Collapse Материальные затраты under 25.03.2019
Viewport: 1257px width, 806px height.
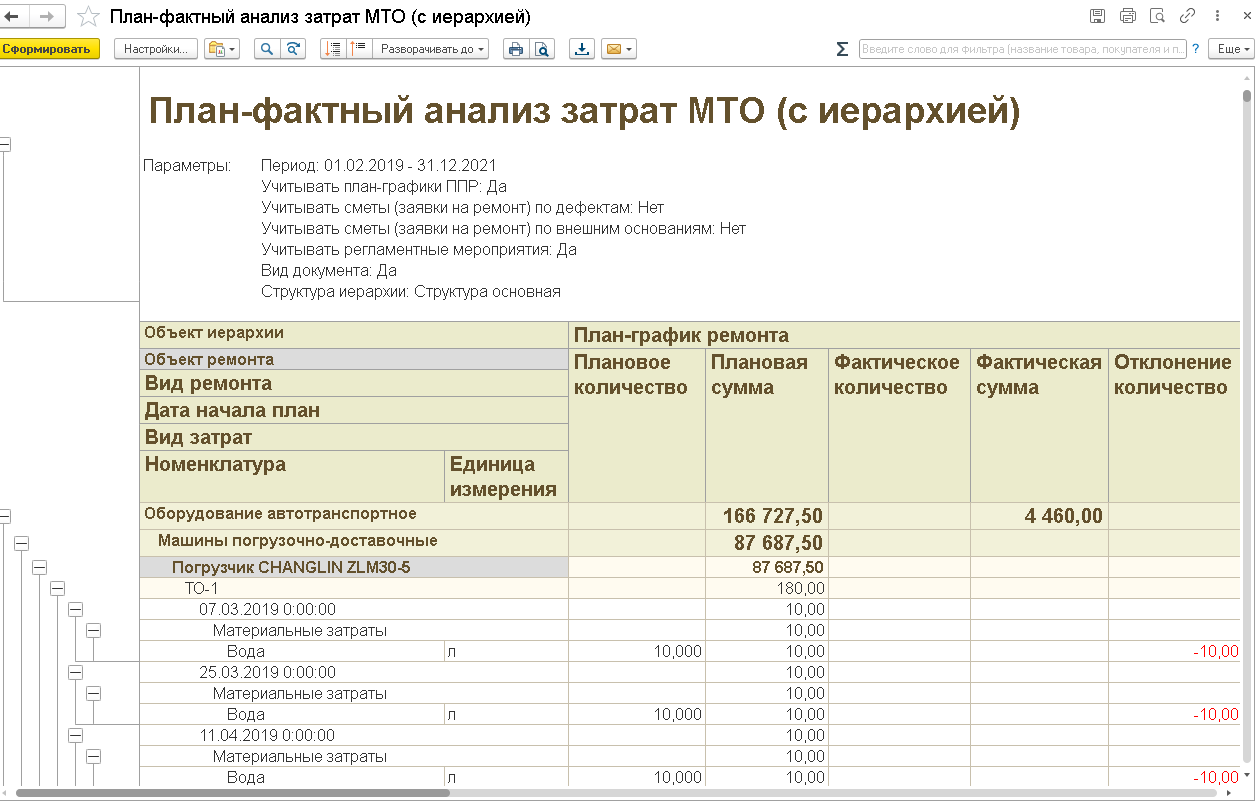[x=93, y=693]
